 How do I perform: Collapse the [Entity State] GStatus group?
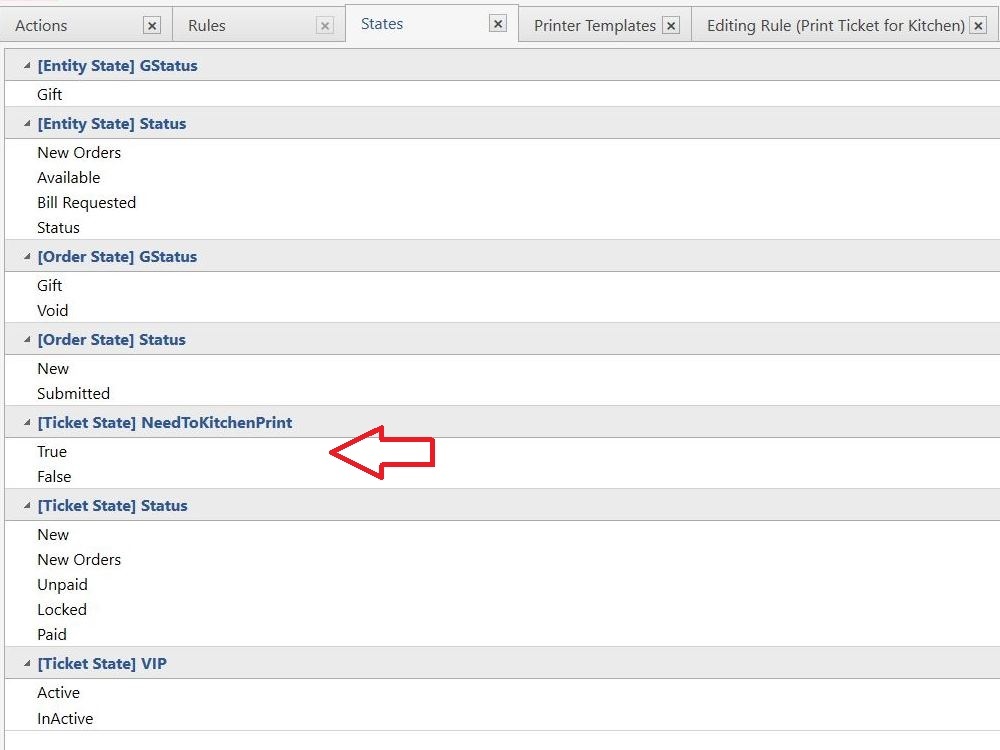[26, 66]
